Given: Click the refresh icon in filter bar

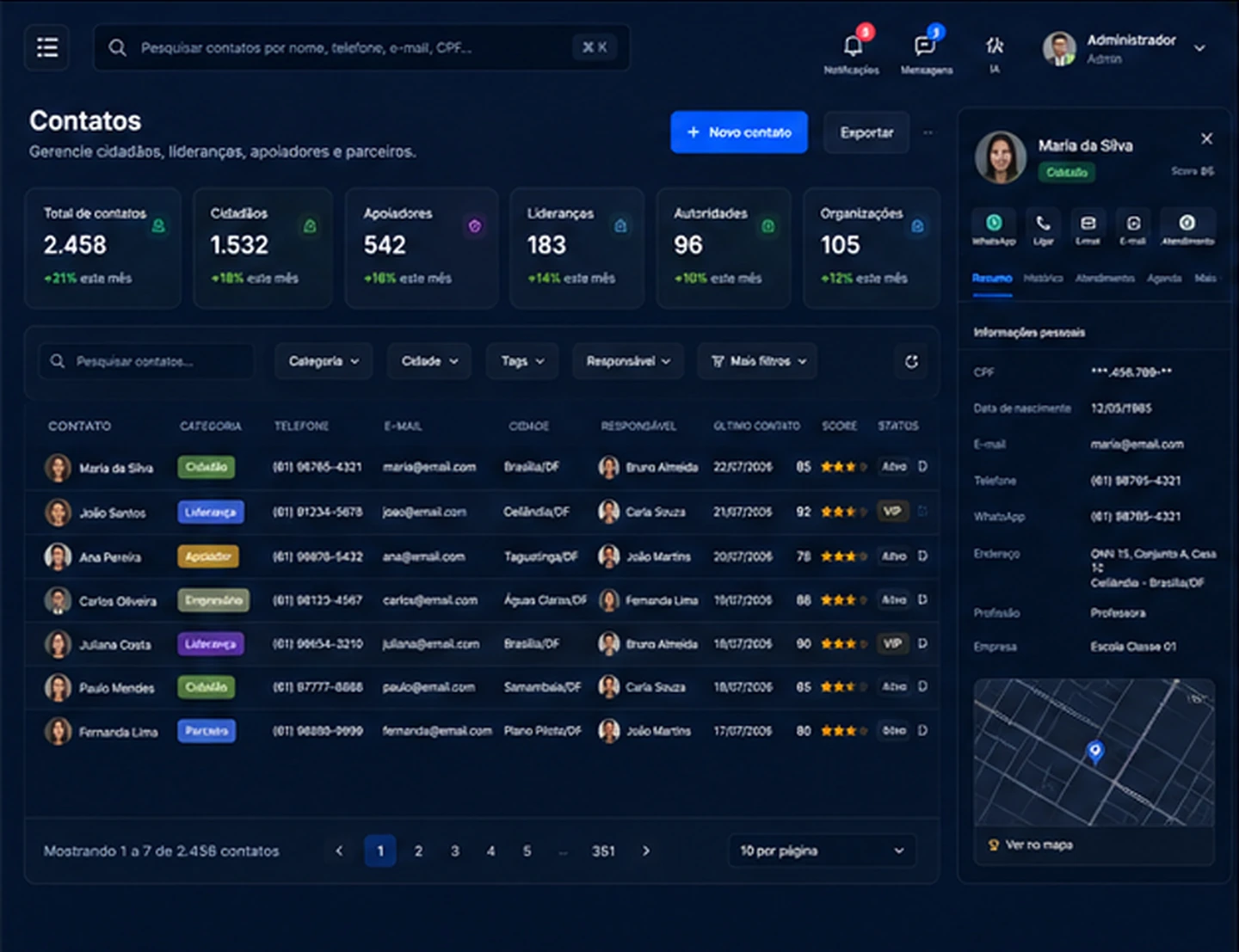Looking at the screenshot, I should pos(911,361).
